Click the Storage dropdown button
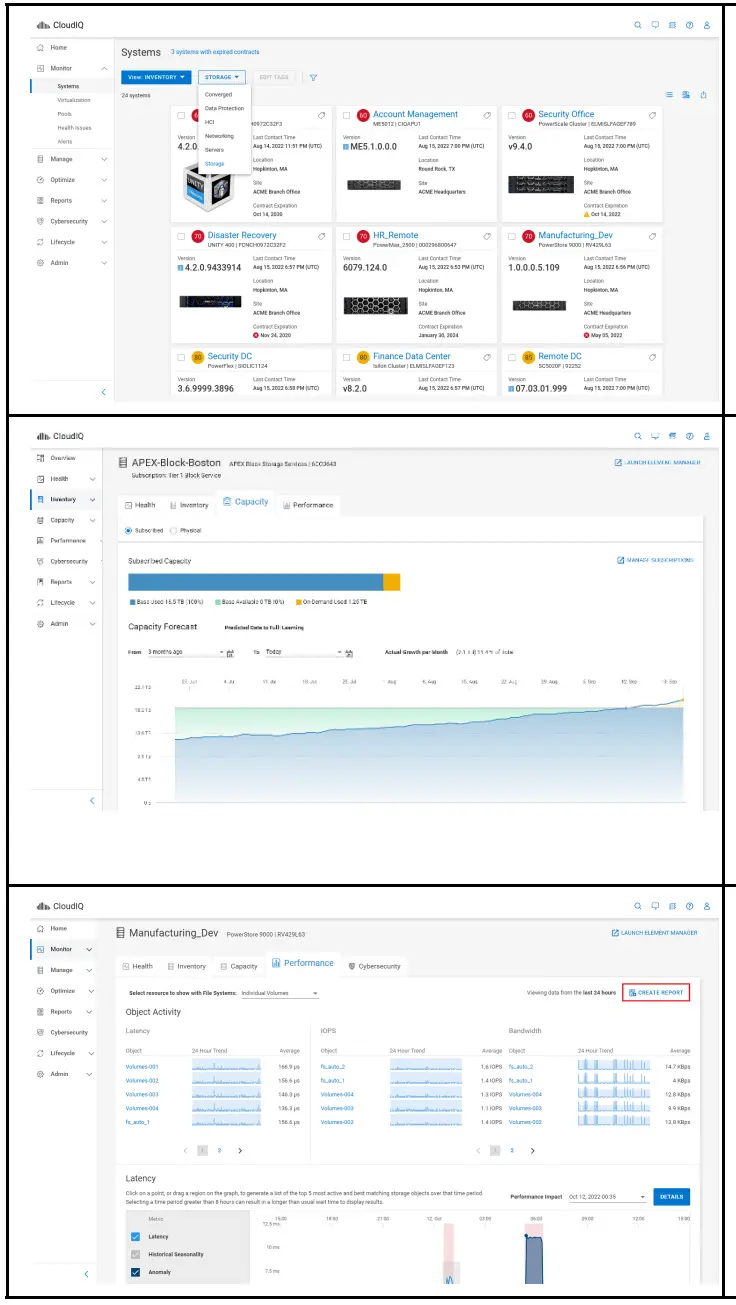Image resolution: width=736 pixels, height=1305 pixels. [x=221, y=77]
